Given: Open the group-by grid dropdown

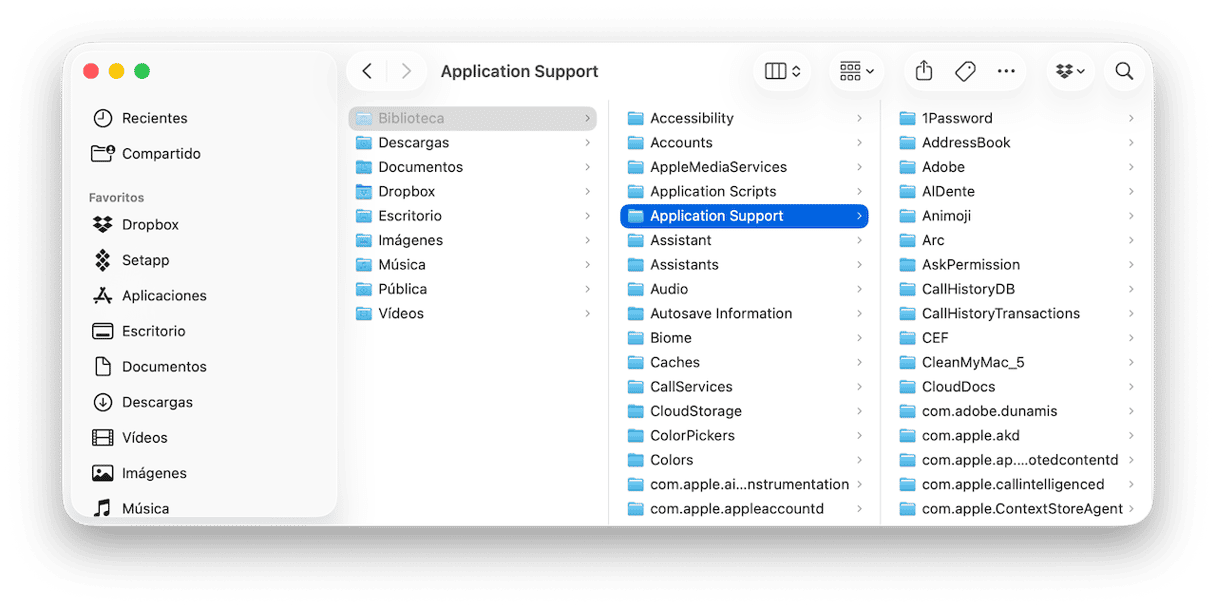Looking at the screenshot, I should 856,71.
